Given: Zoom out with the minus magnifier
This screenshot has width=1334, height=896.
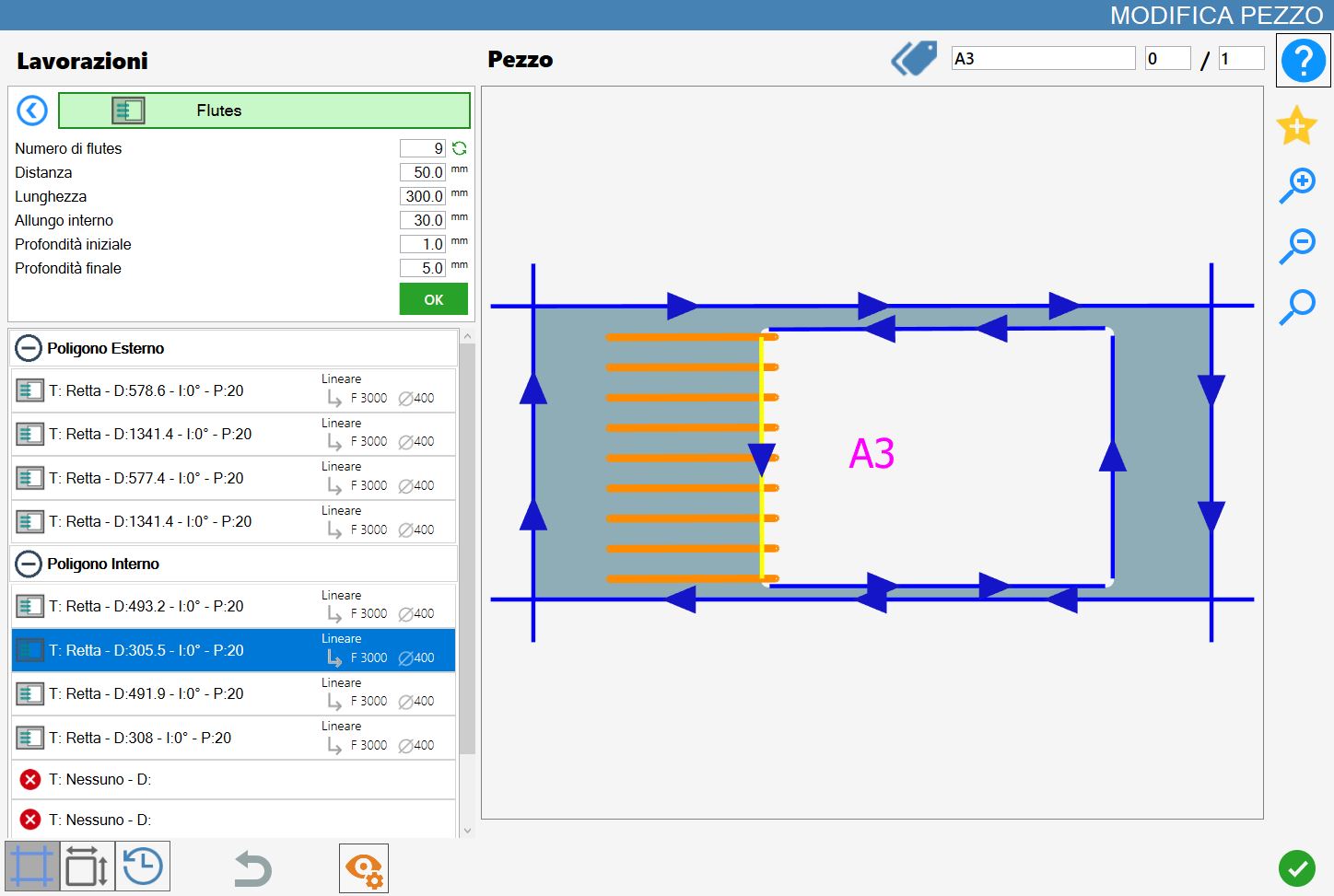Looking at the screenshot, I should (1297, 246).
